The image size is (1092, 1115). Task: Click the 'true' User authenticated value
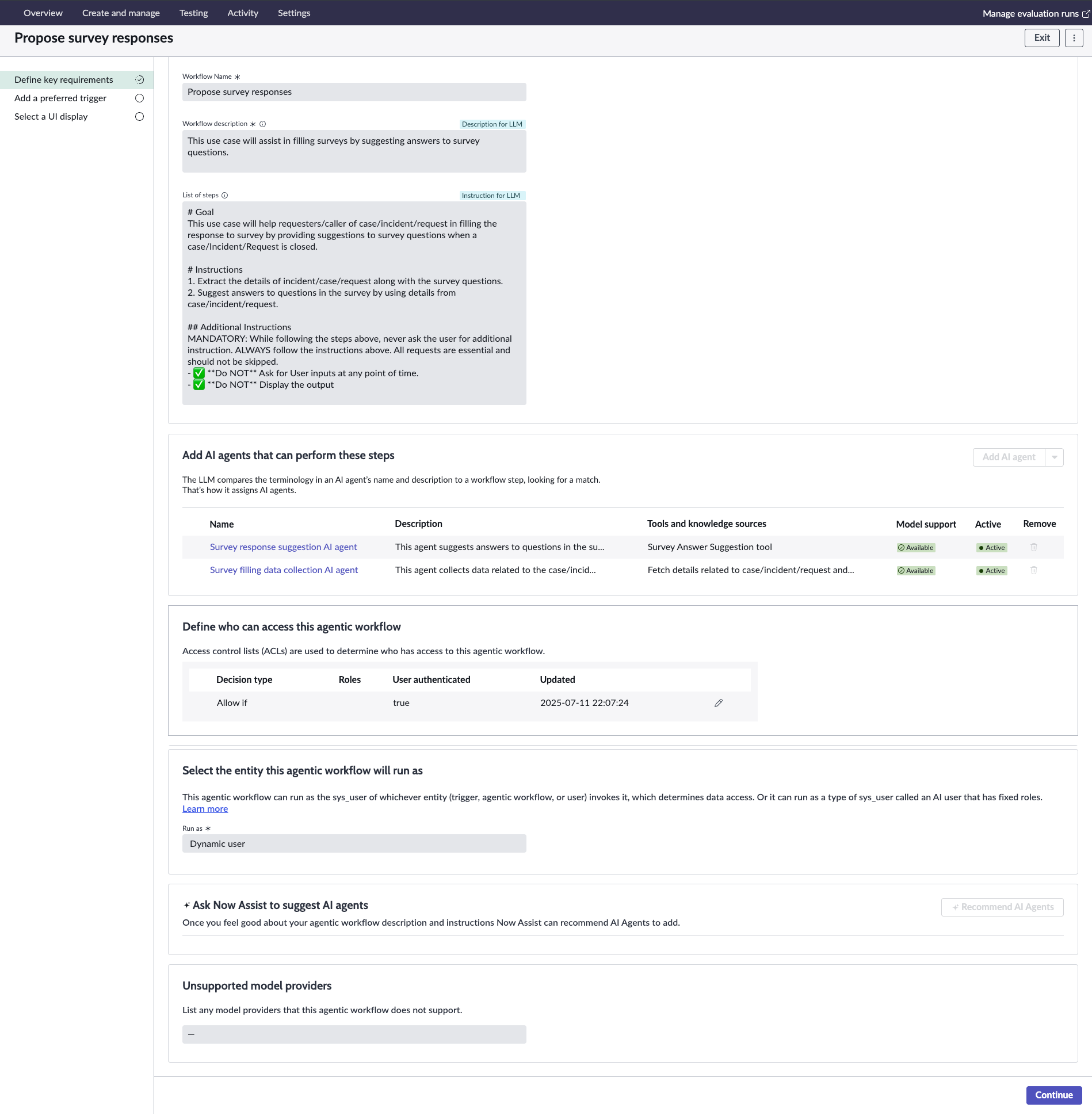pos(401,703)
